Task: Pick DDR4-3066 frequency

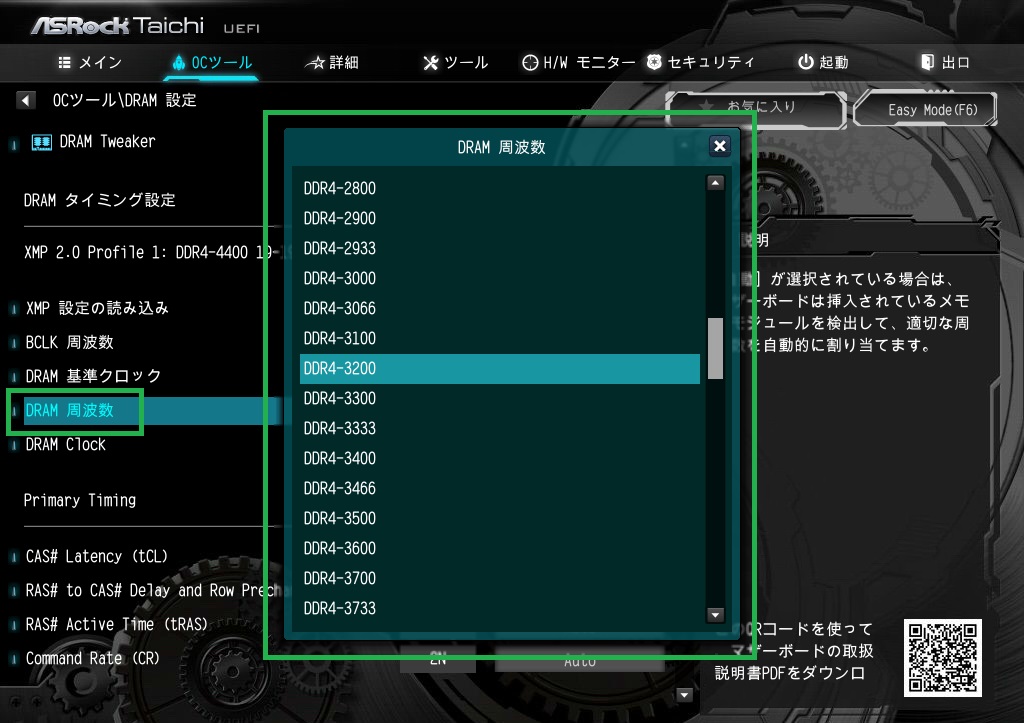Action: pos(500,308)
